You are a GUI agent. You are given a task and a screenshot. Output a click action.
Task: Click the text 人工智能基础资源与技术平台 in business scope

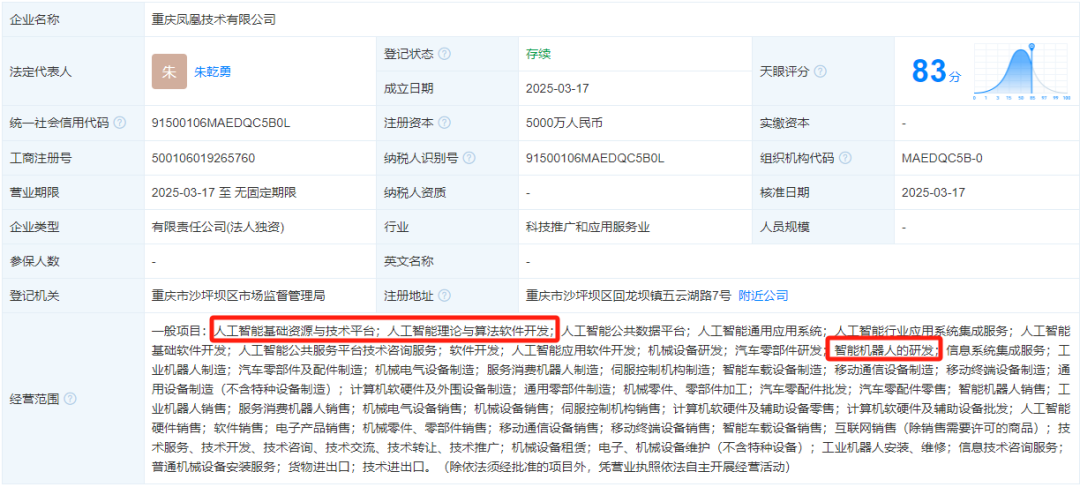[x=294, y=330]
